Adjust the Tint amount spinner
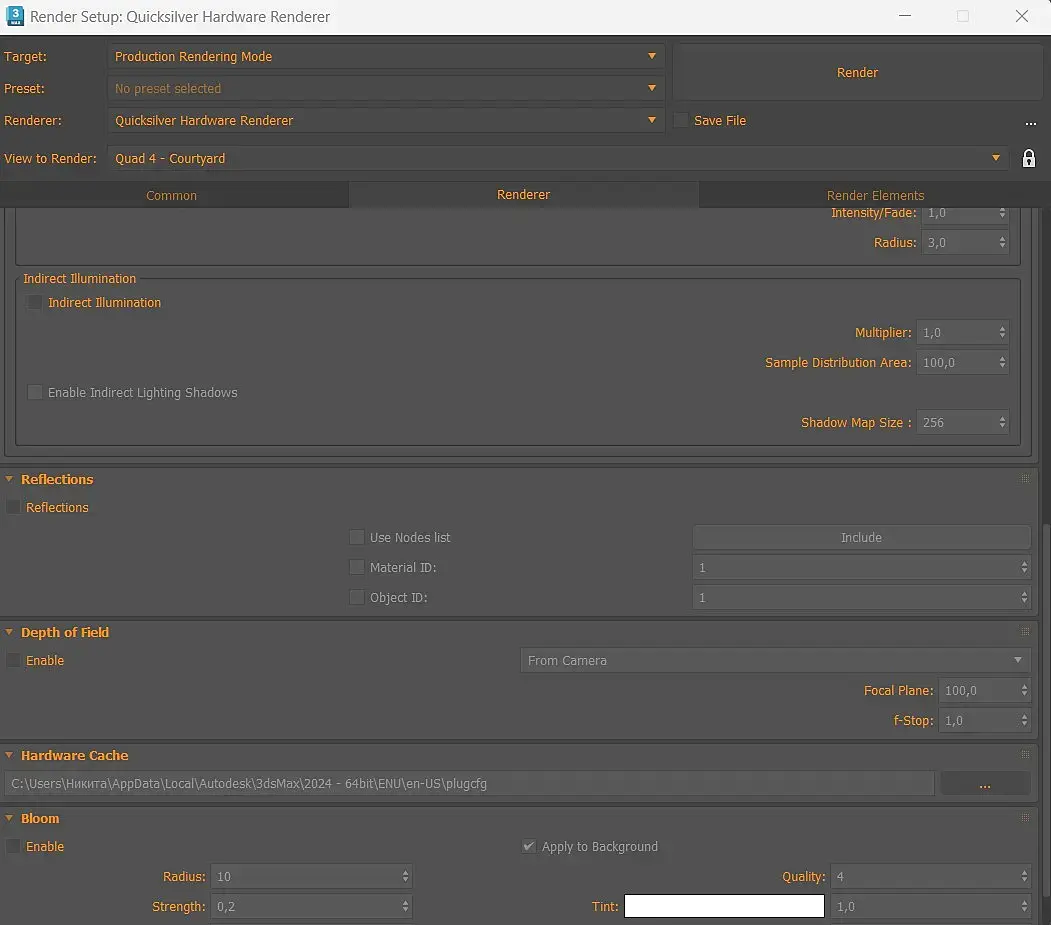1051x925 pixels. tap(1024, 906)
